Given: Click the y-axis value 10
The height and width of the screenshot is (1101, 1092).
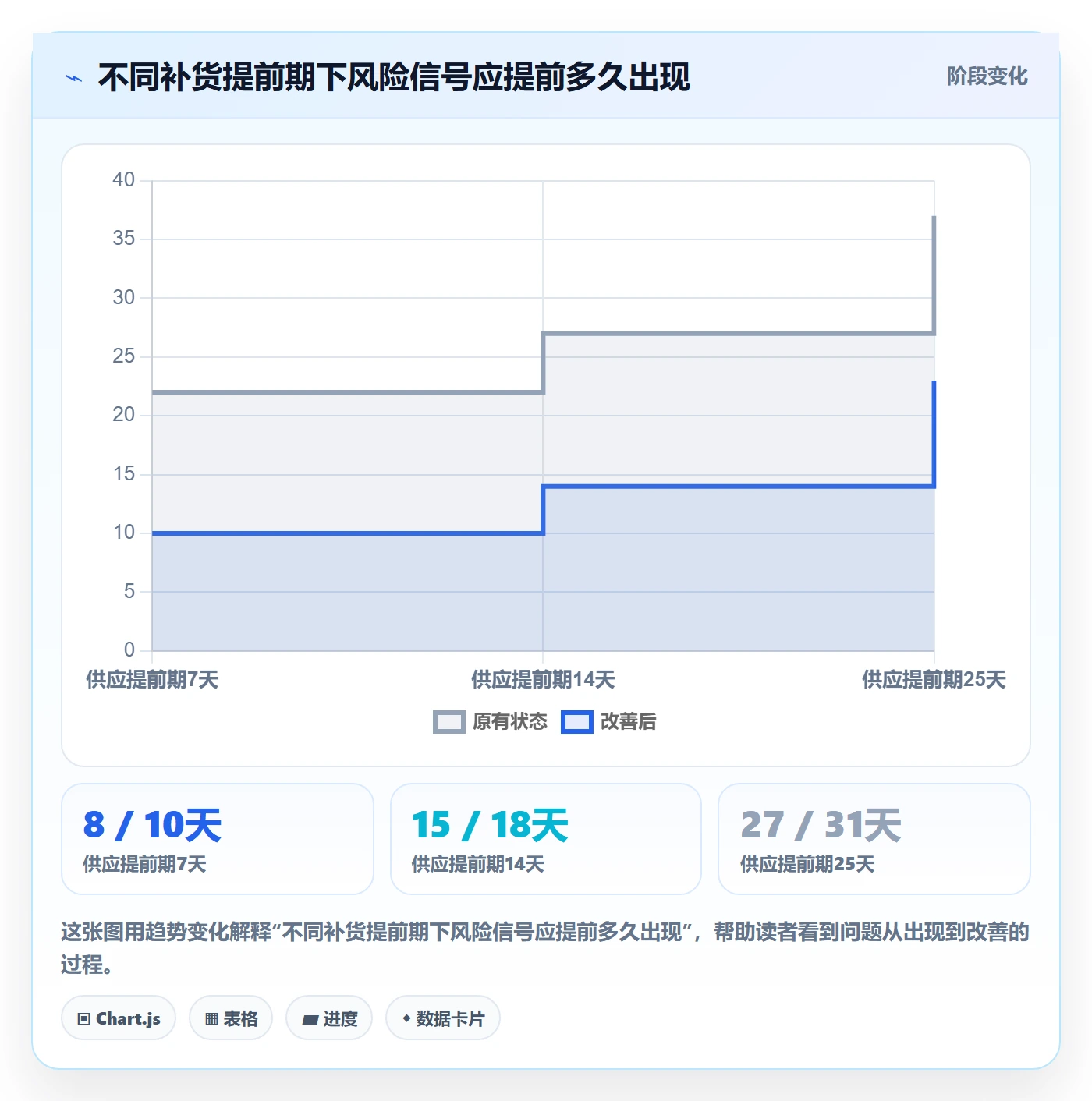Looking at the screenshot, I should (x=124, y=533).
